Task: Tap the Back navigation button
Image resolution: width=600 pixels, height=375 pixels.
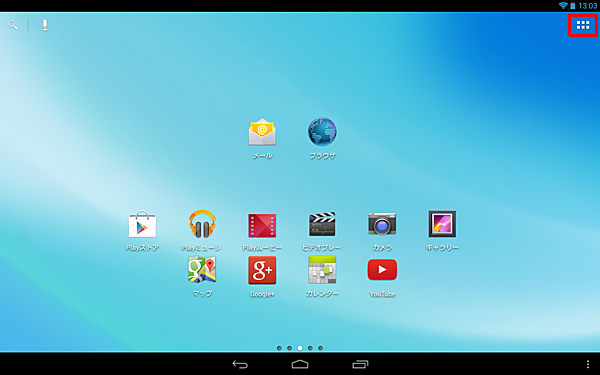Action: point(240,364)
